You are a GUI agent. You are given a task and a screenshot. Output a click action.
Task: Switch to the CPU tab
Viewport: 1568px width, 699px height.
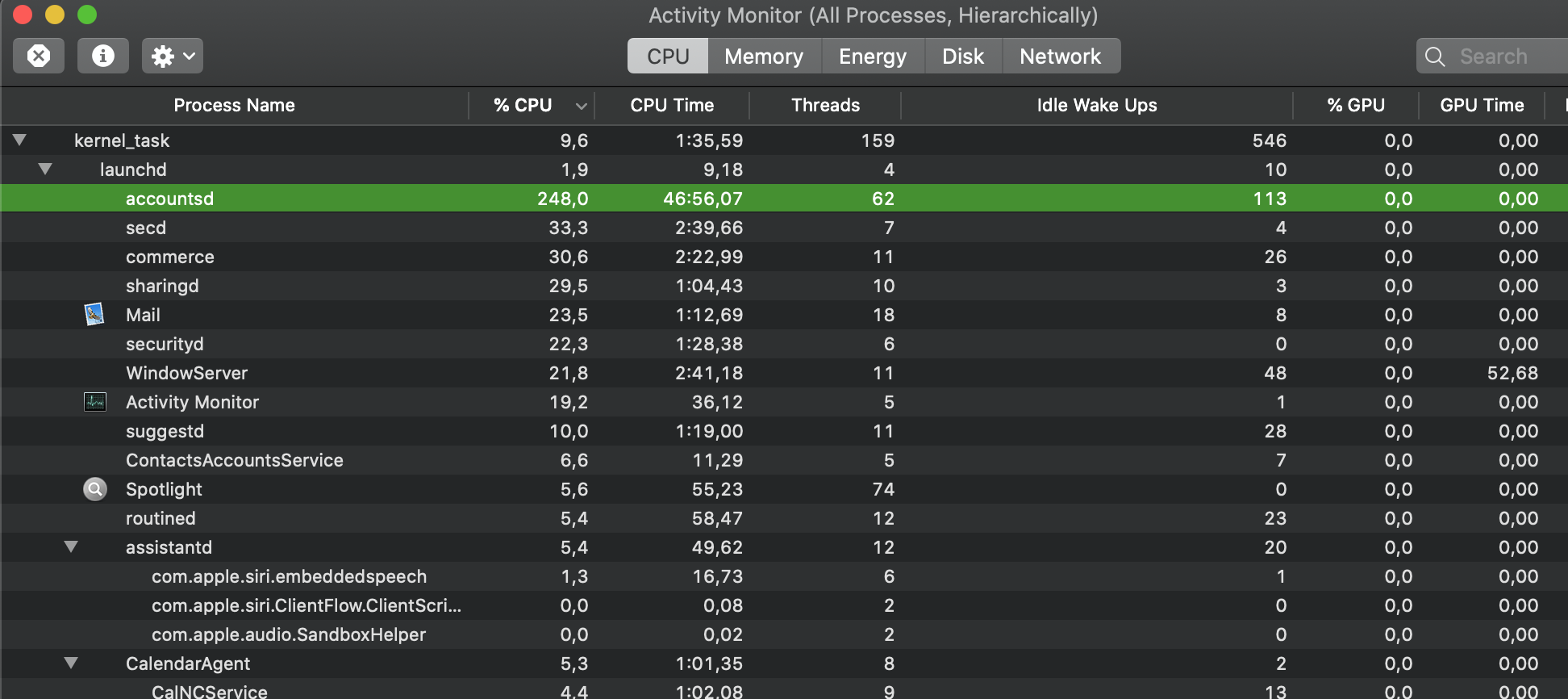668,56
